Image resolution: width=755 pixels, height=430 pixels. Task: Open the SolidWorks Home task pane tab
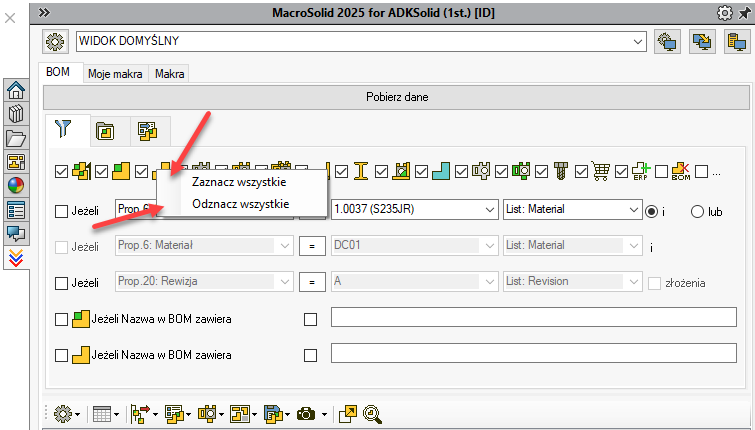16,90
